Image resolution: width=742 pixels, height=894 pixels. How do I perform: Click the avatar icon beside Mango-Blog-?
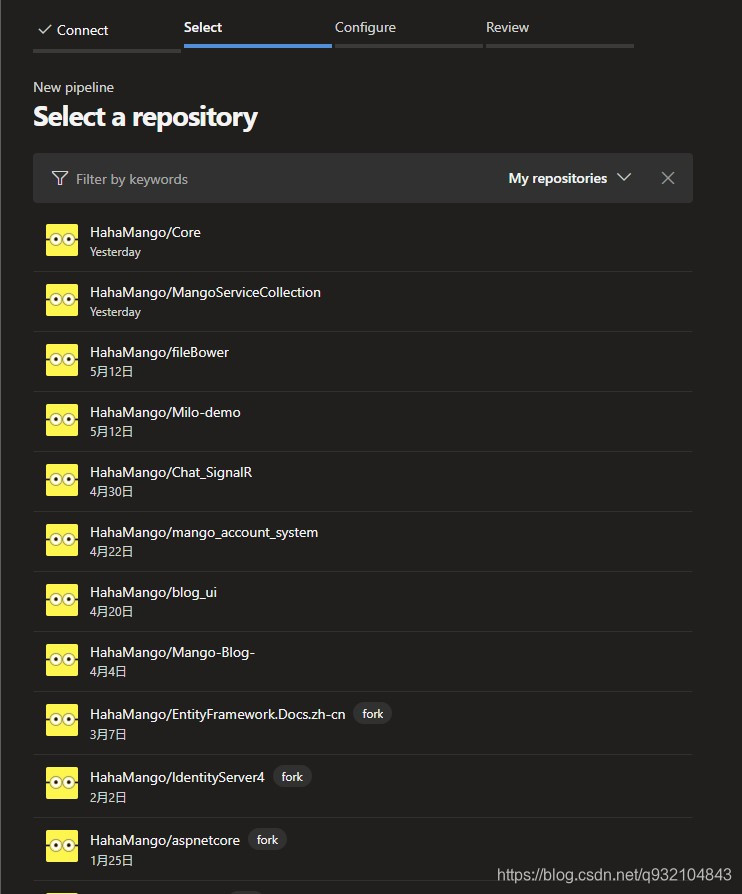pos(62,660)
